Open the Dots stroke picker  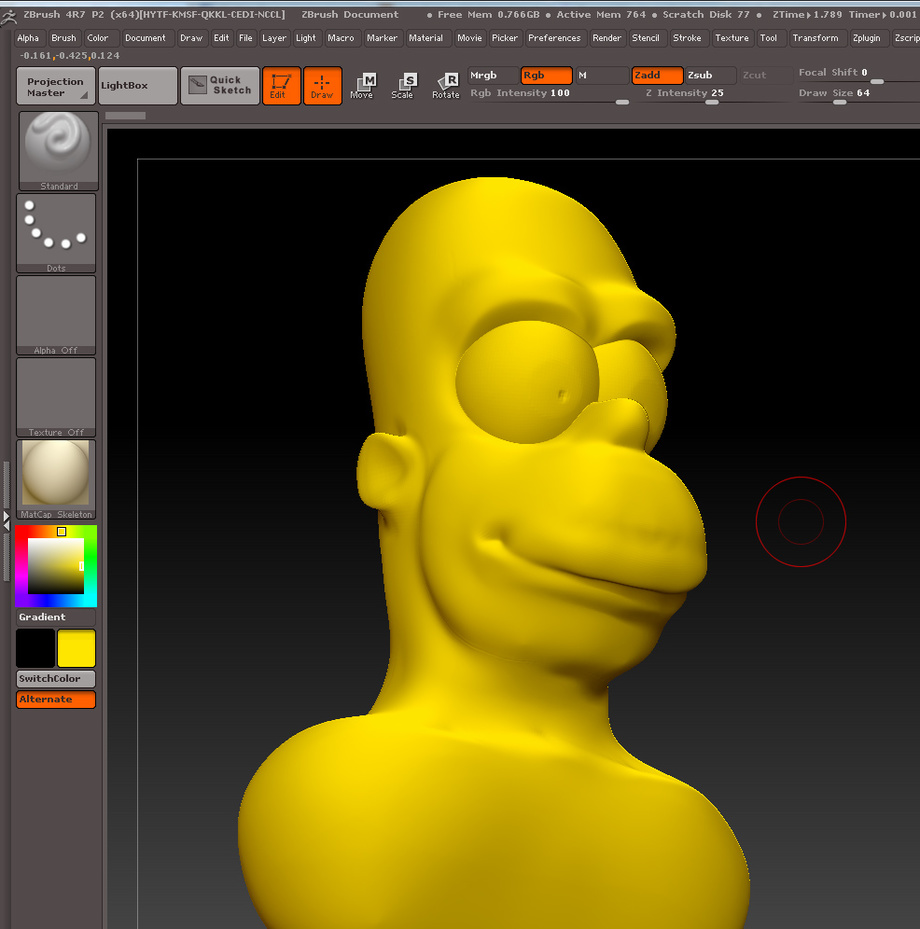pos(56,233)
